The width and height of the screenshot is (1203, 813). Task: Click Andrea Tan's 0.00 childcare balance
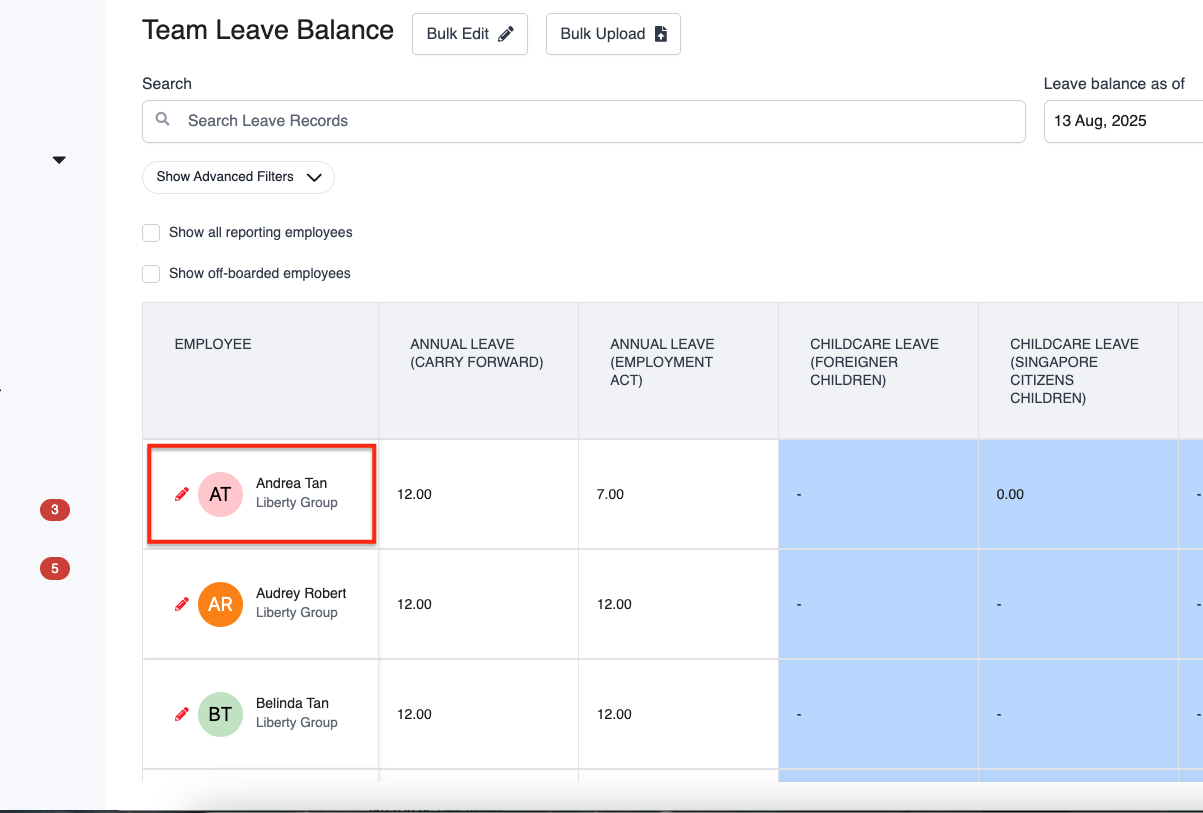[x=1010, y=495]
